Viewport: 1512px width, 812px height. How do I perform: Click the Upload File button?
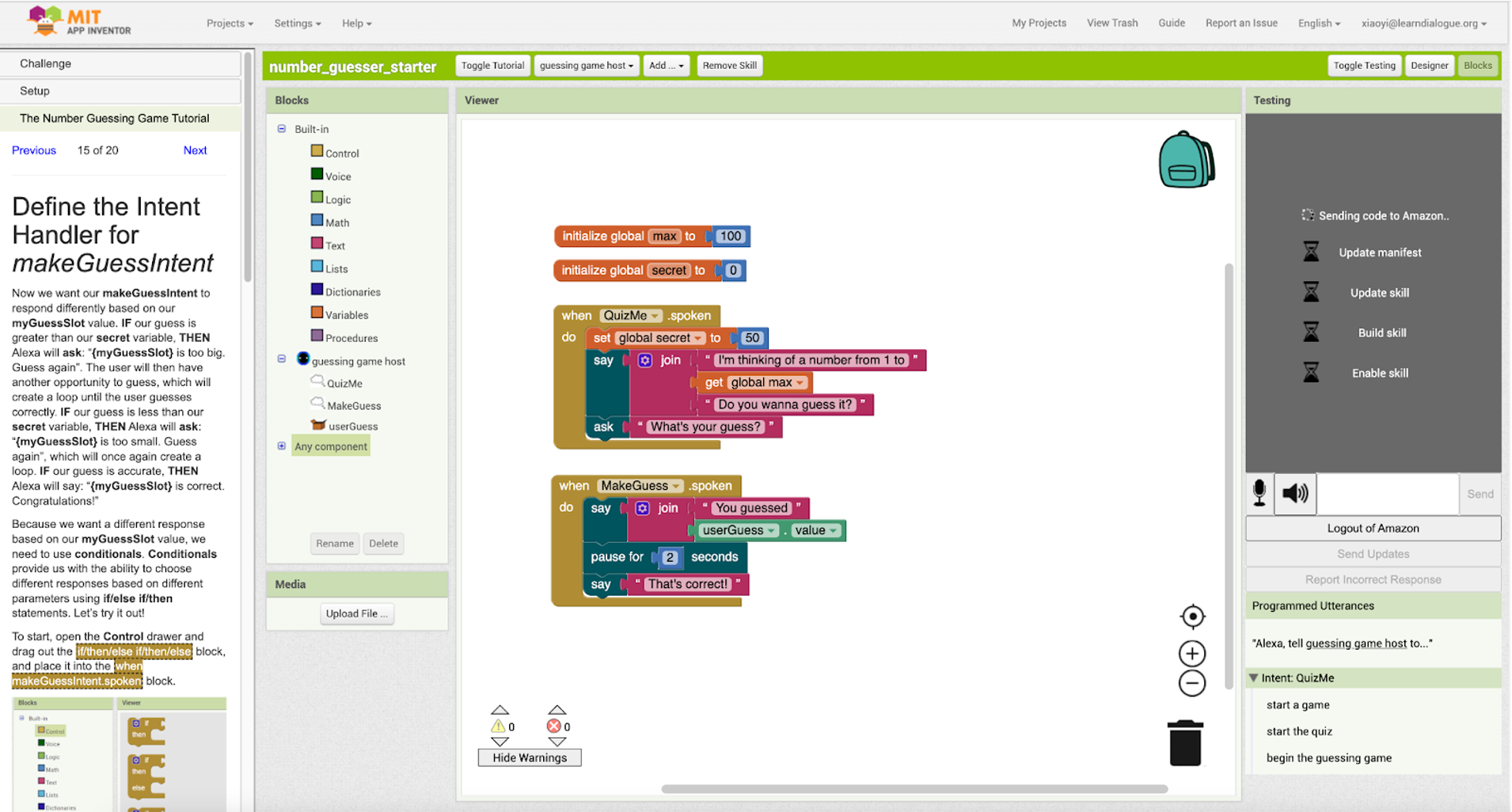[x=356, y=613]
